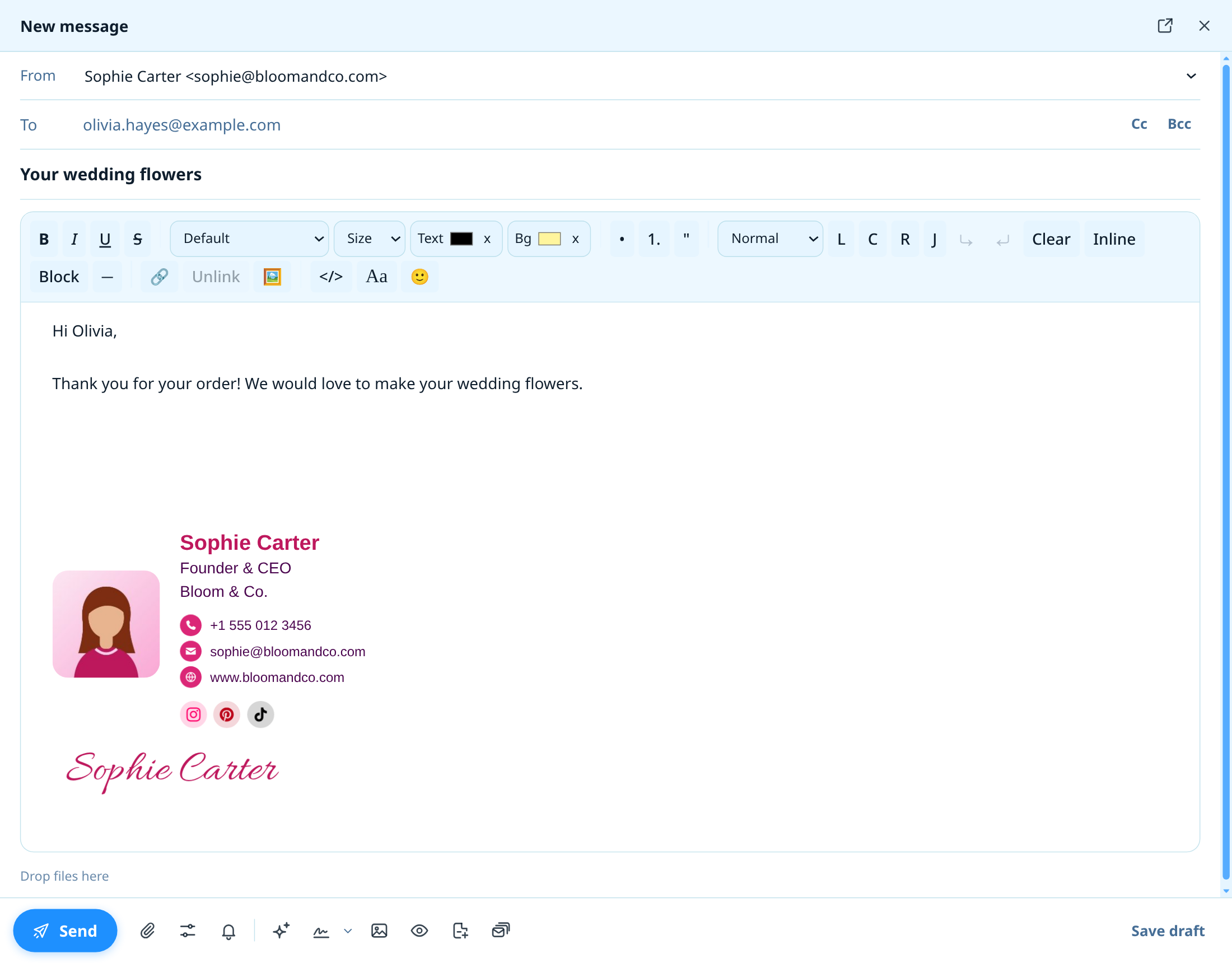
Task: Expand signature options chevron
Action: point(348,931)
